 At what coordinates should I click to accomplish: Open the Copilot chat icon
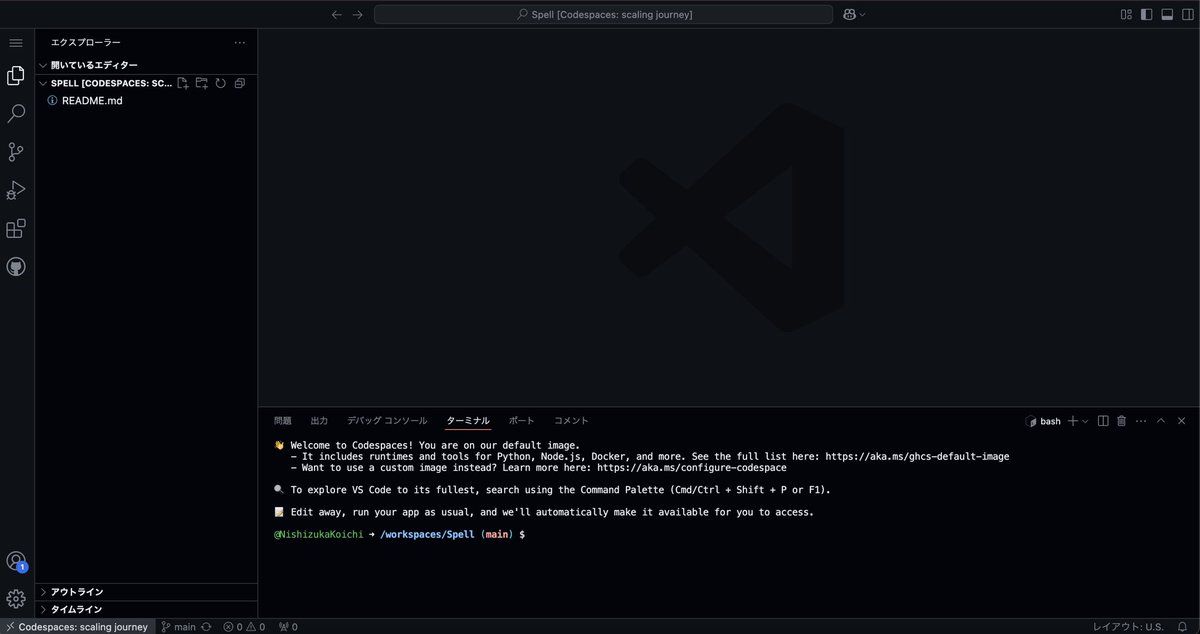point(849,14)
